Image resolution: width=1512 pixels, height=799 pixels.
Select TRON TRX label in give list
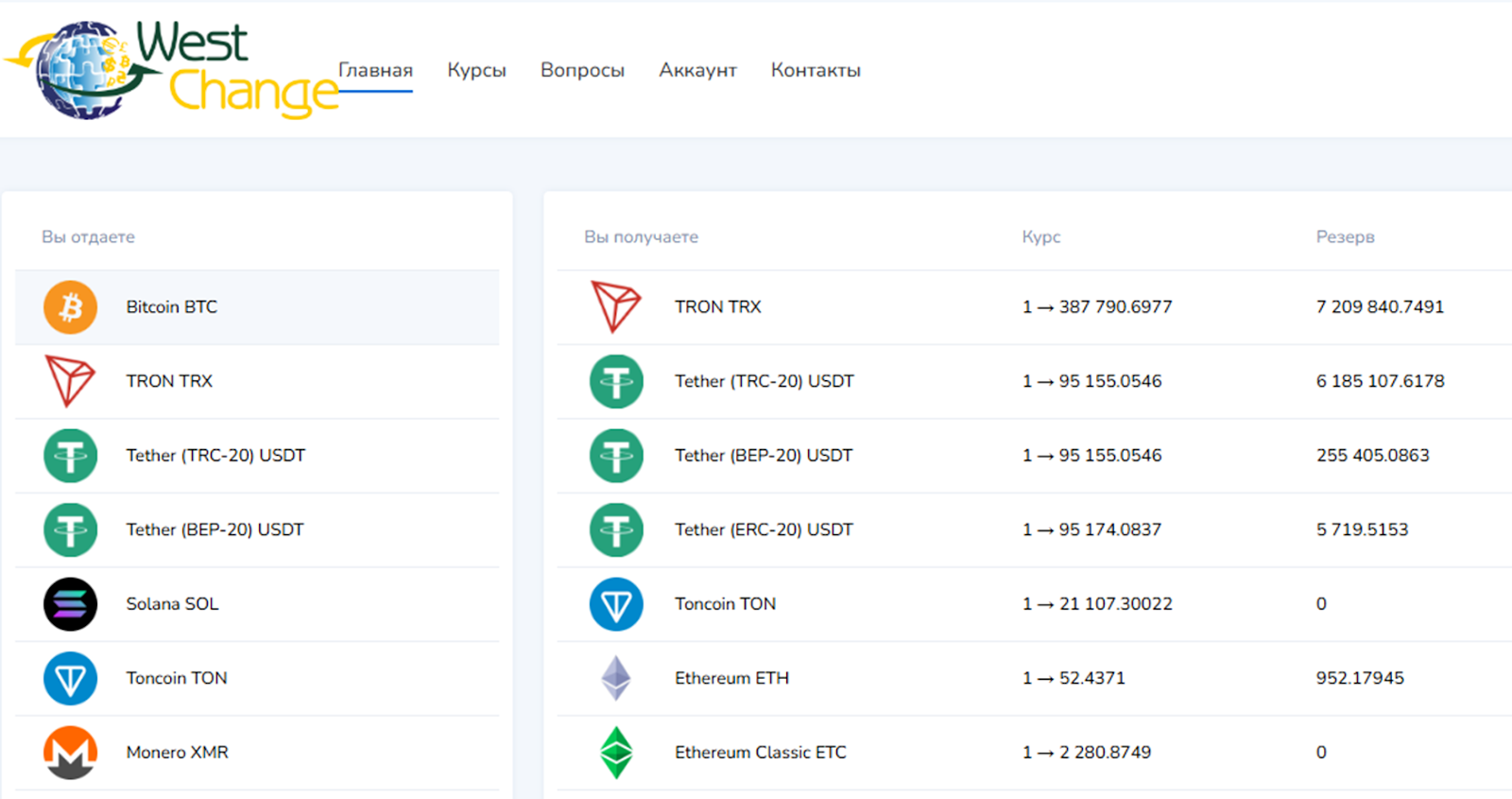(169, 381)
